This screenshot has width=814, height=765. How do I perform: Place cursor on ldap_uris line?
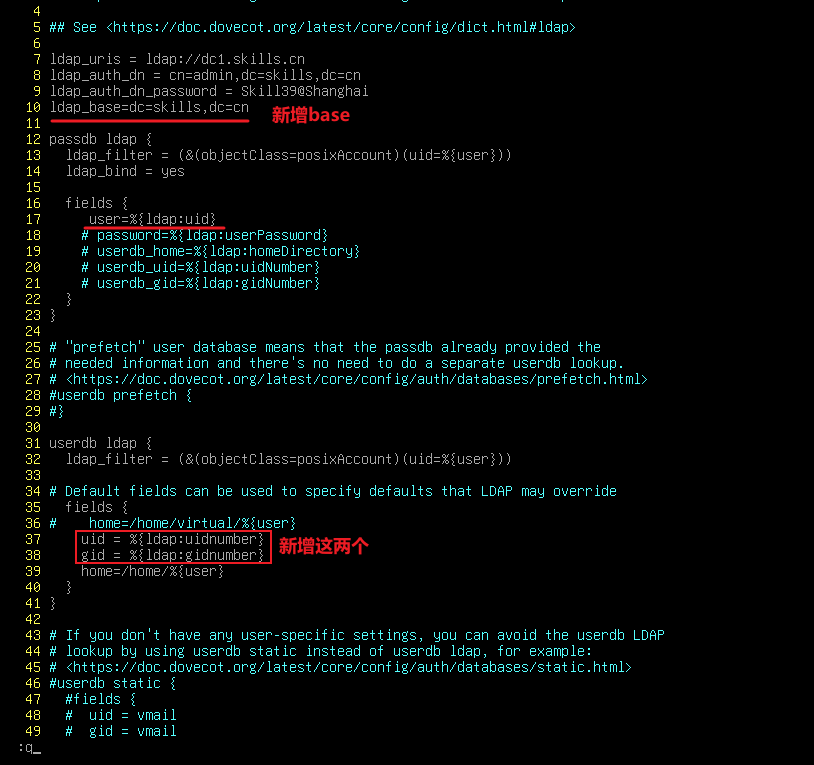[x=177, y=59]
